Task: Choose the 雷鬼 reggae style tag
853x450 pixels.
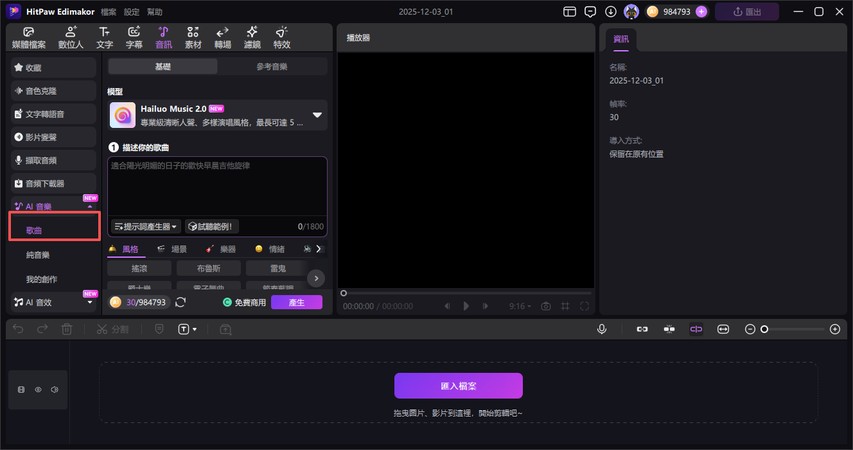Action: point(278,268)
